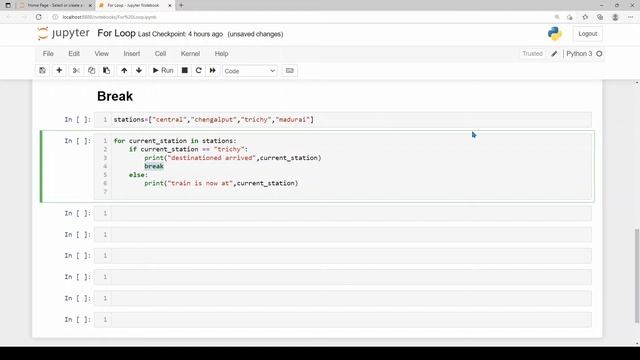Open the Cell menu

(160, 53)
